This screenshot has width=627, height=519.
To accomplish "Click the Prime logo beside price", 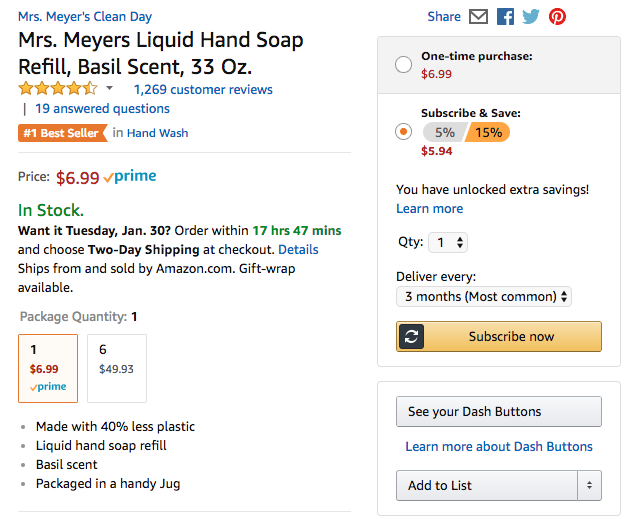I will [130, 177].
